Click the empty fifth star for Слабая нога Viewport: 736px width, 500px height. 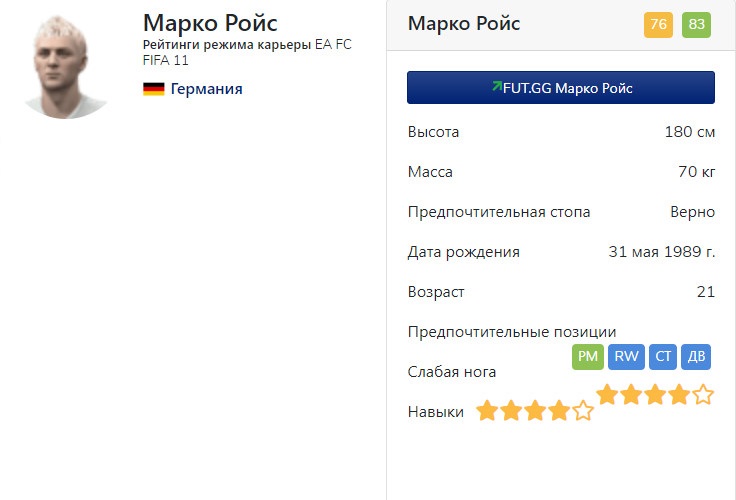pos(703,394)
